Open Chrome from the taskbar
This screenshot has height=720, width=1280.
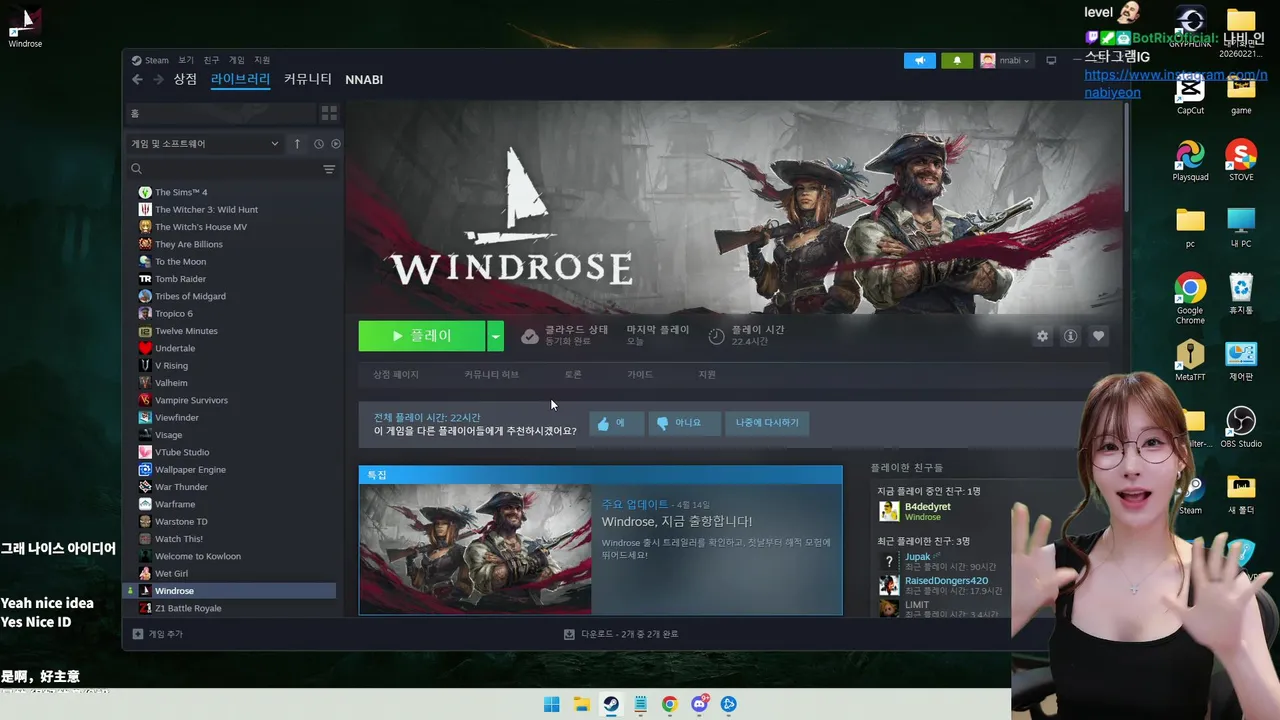tap(670, 704)
